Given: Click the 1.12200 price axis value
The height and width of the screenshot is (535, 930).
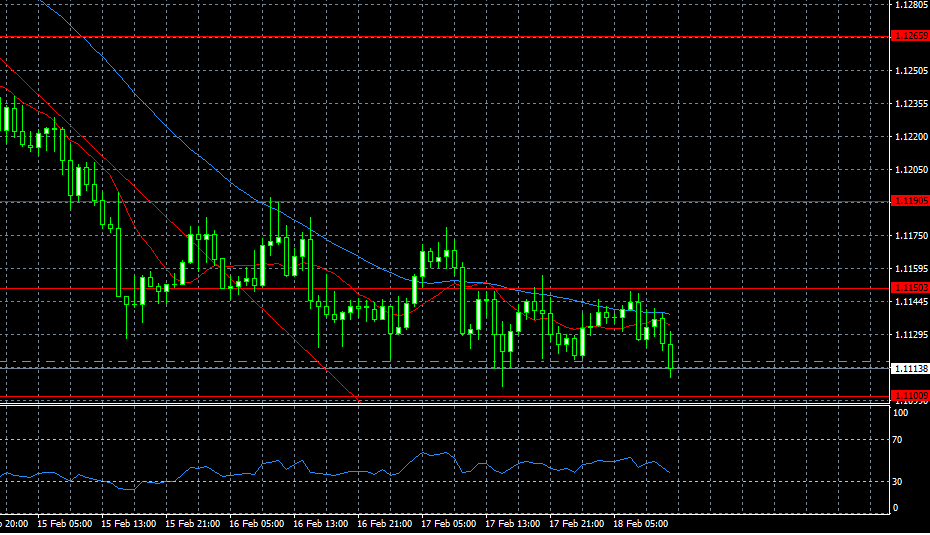Looking at the screenshot, I should tap(911, 136).
